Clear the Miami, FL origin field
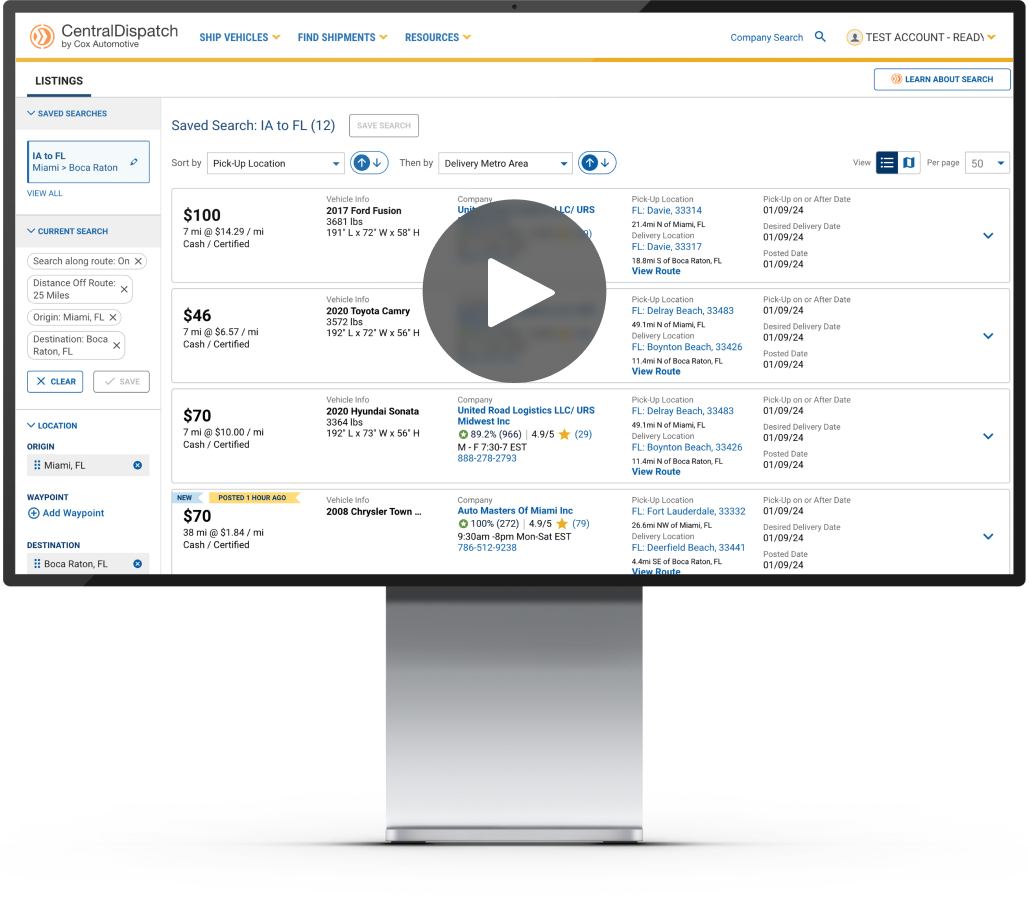The height and width of the screenshot is (897, 1029). pyautogui.click(x=138, y=465)
